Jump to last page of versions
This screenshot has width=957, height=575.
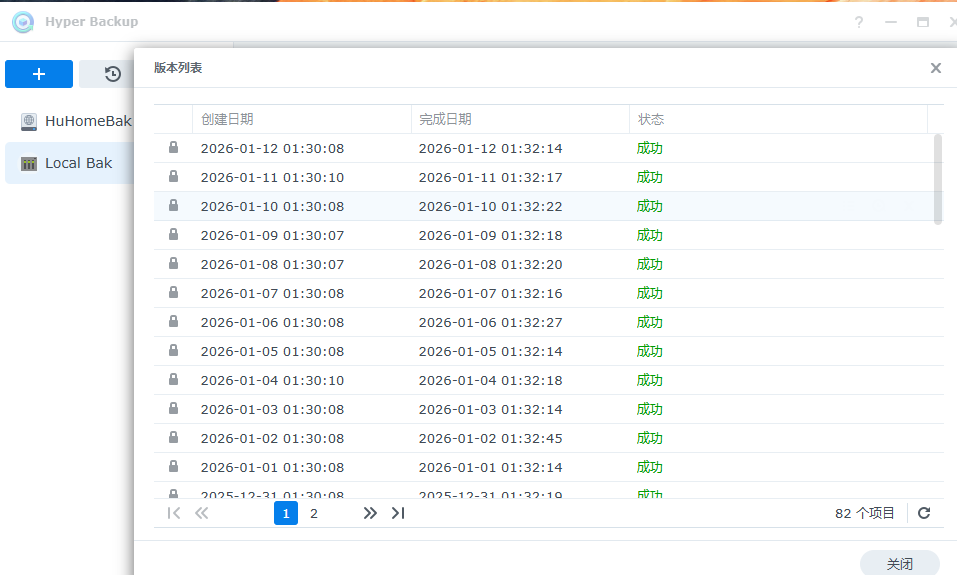398,513
